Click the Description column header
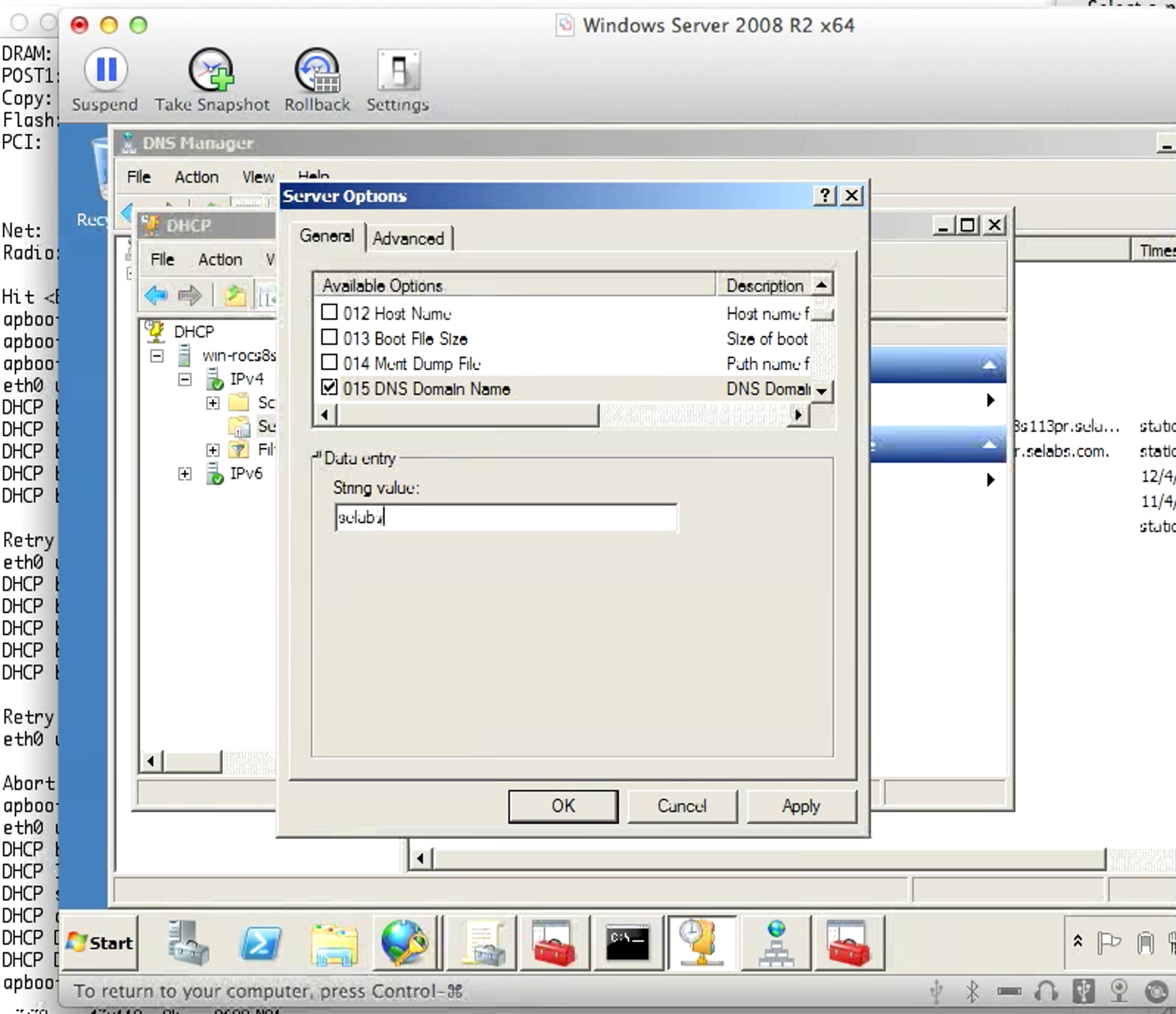 pyautogui.click(x=764, y=285)
